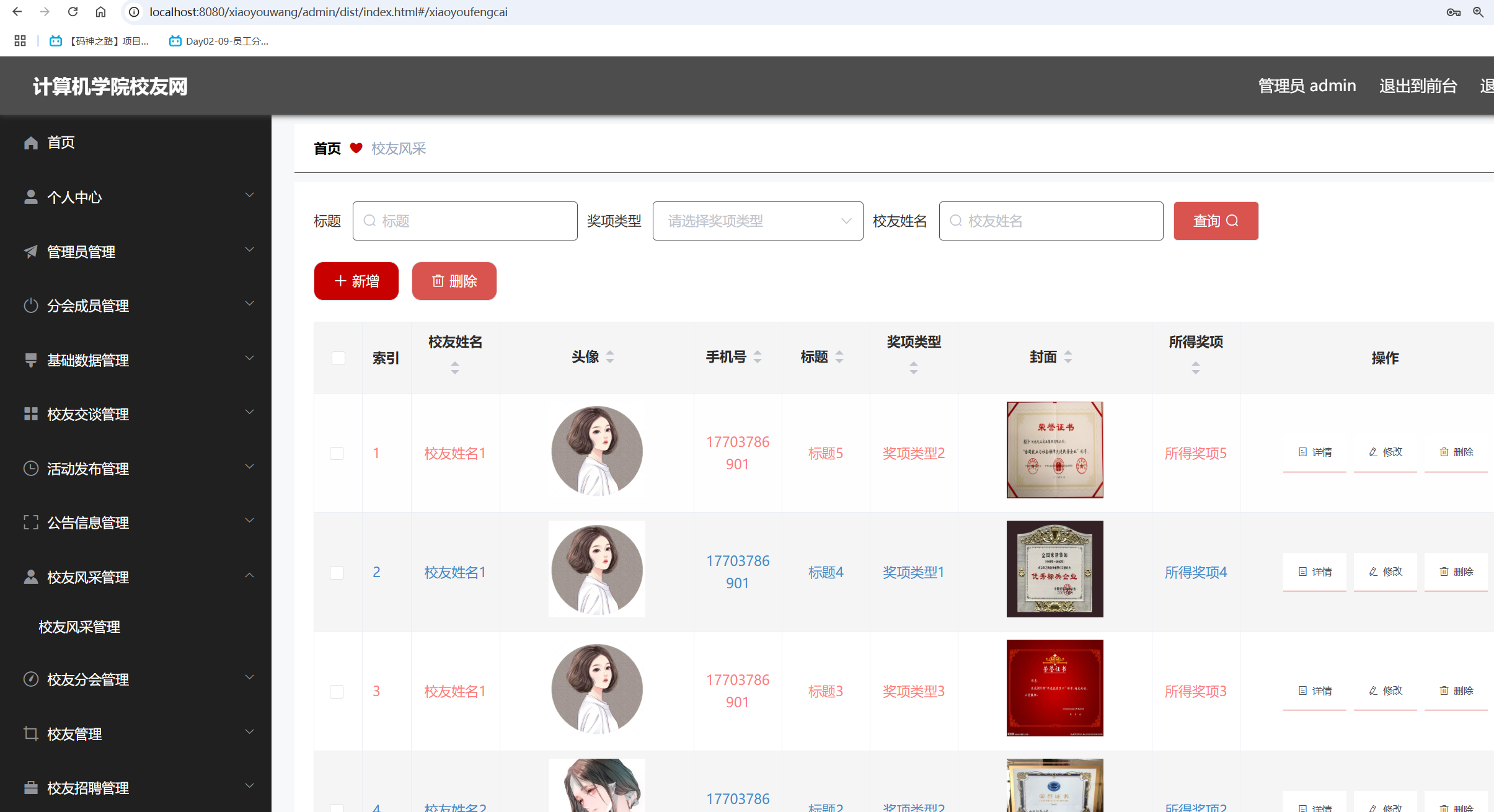Click 退出到前台 in the header
1494x812 pixels.
click(x=1418, y=86)
